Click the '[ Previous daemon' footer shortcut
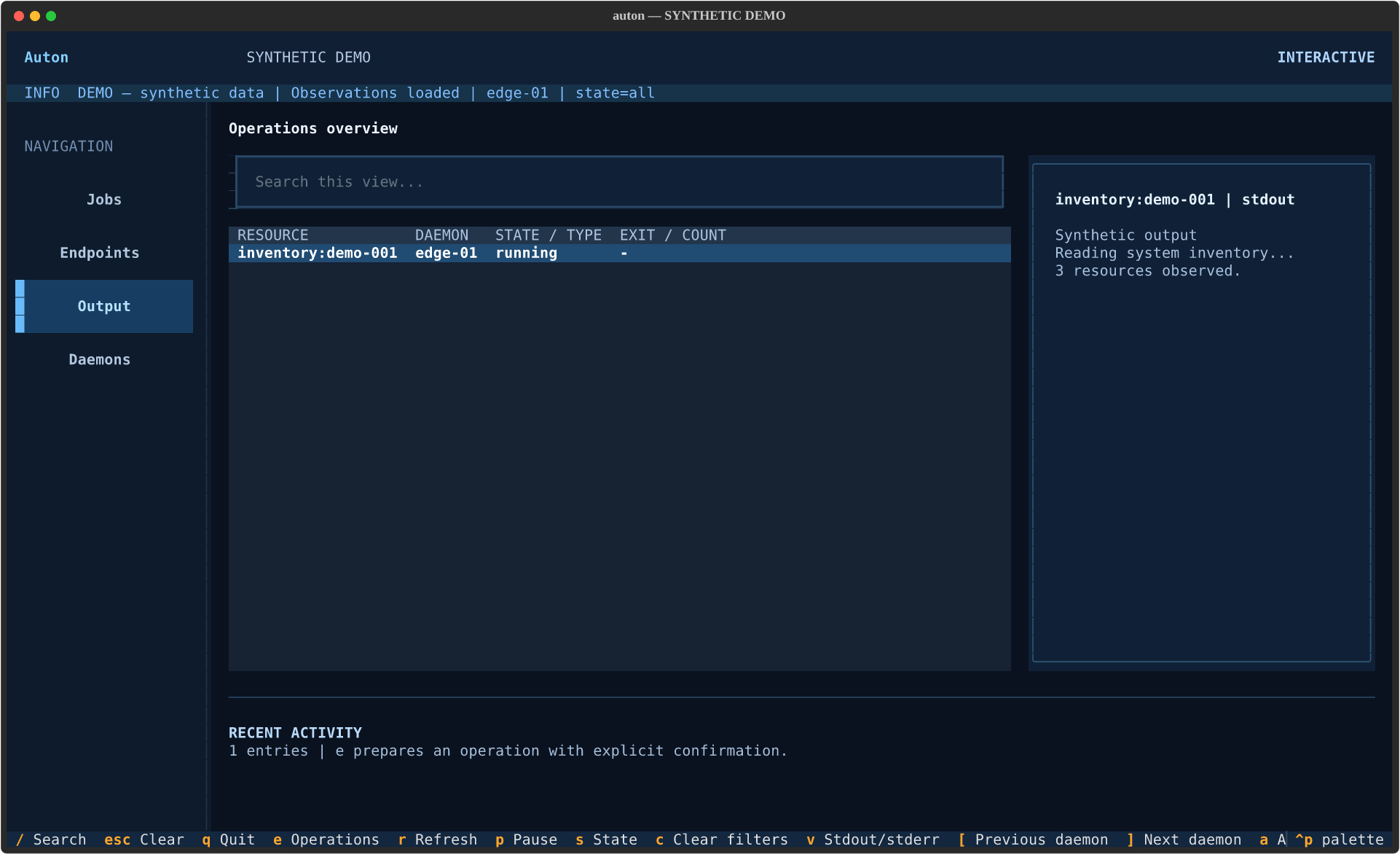The width and height of the screenshot is (1400, 854). tap(1033, 839)
